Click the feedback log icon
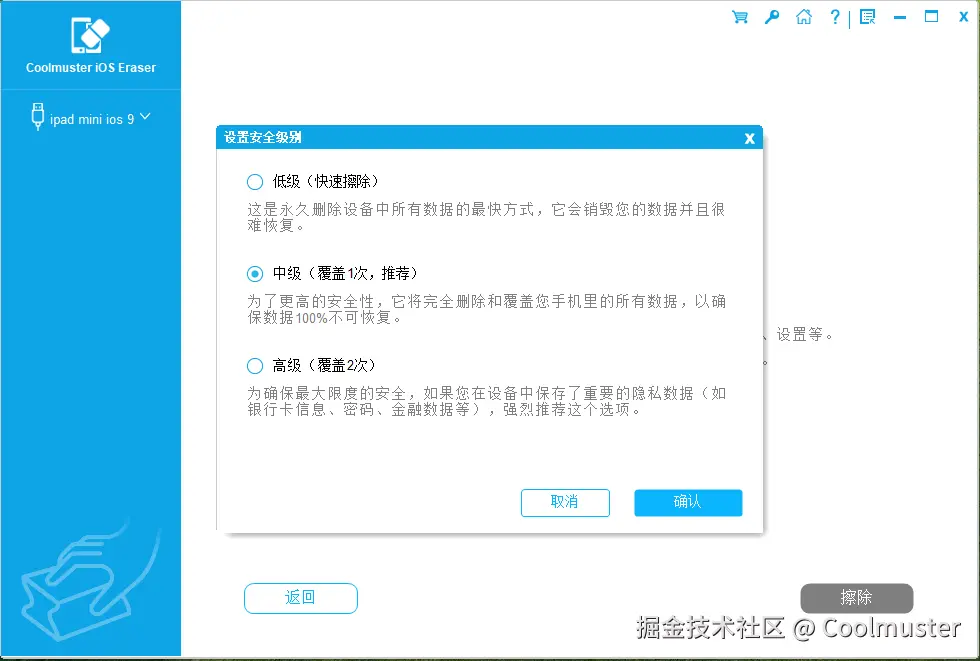Screen dimensions: 980x661 coord(868,17)
